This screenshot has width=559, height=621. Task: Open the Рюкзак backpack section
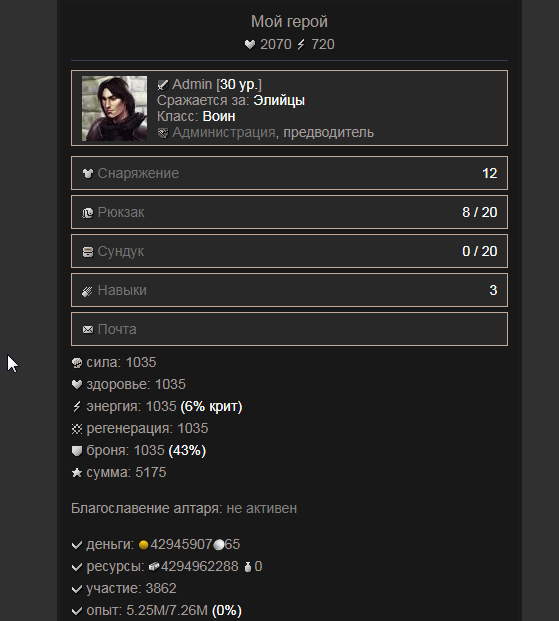(x=289, y=212)
